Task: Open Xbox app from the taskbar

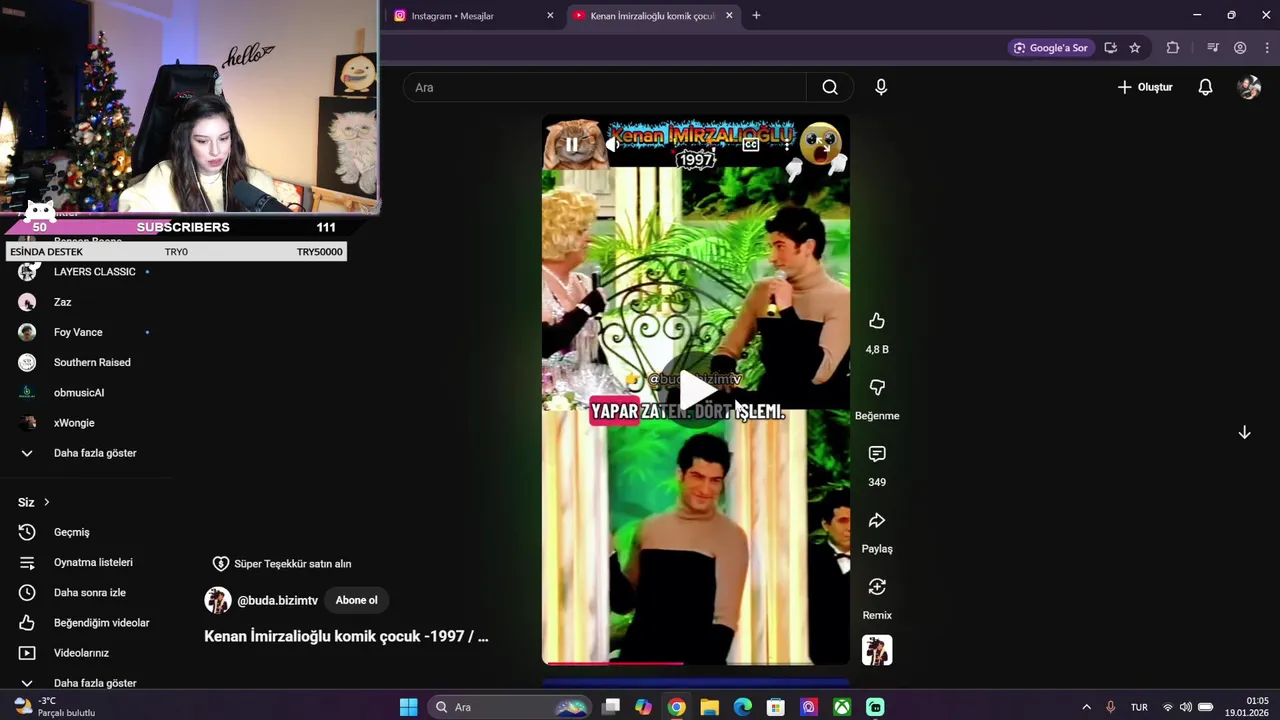Action: [x=842, y=707]
